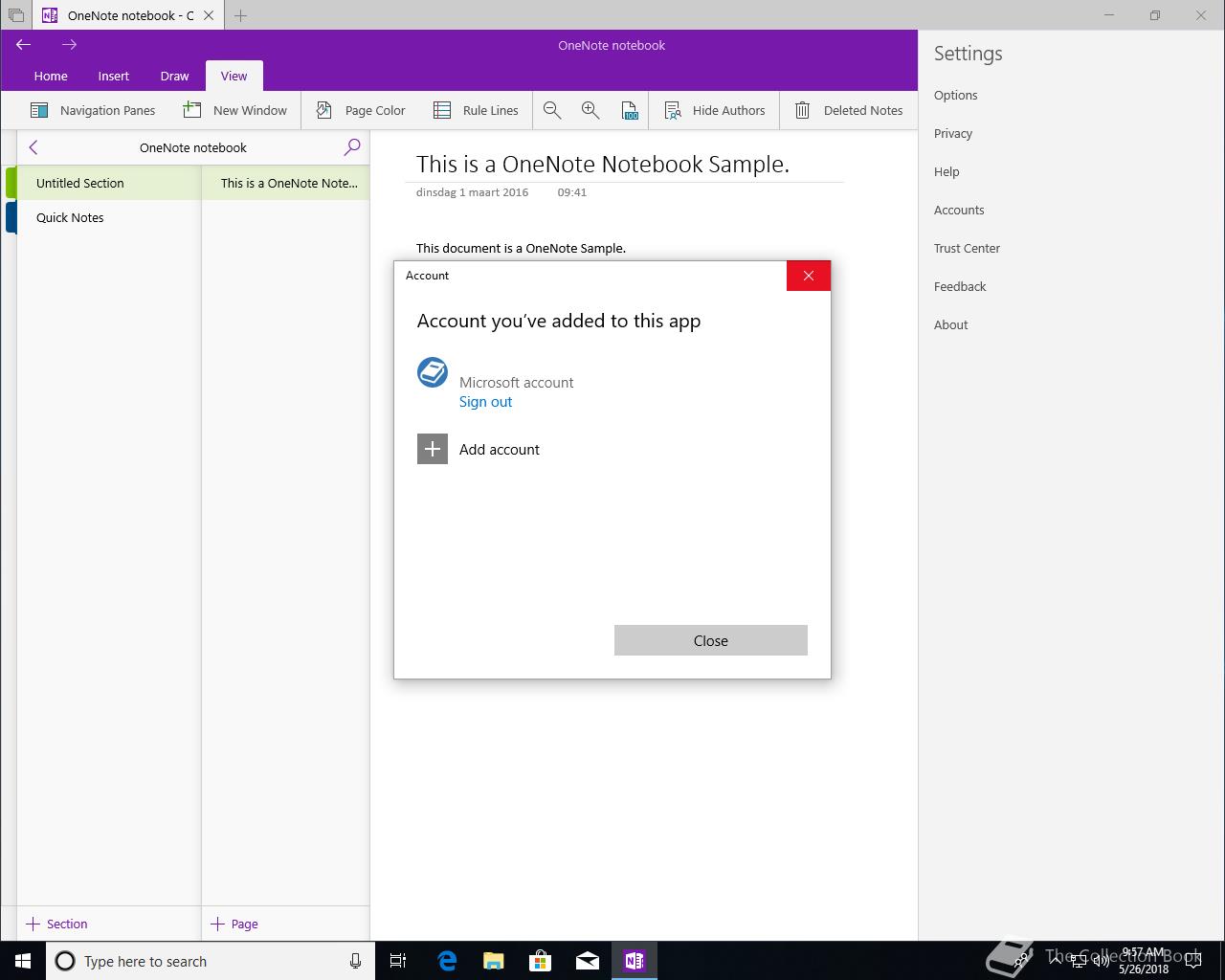Add a new Section at the bottom

[57, 924]
